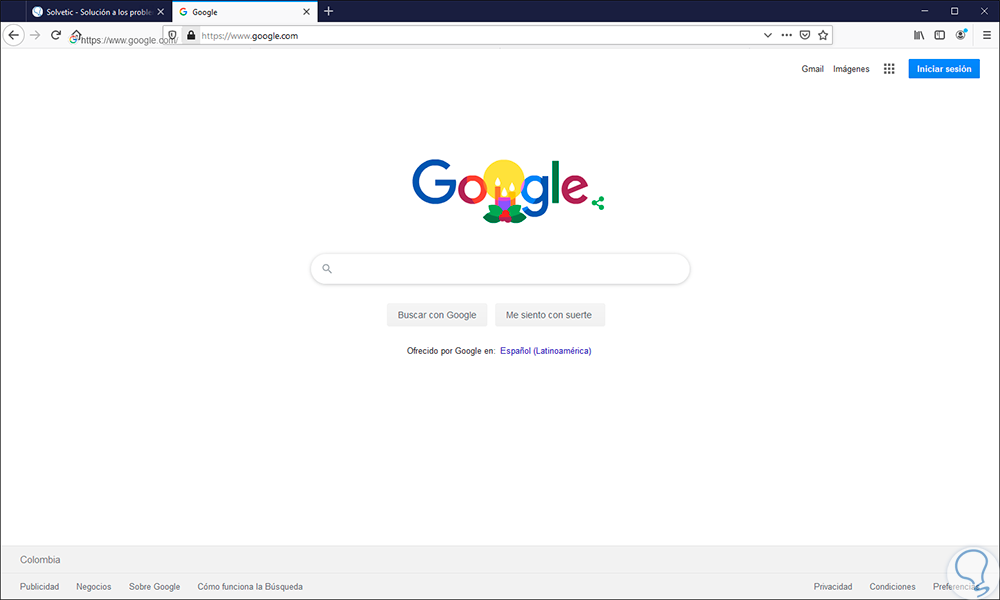The image size is (1000, 600).
Task: Open Privacidad footer link
Action: coord(833,587)
